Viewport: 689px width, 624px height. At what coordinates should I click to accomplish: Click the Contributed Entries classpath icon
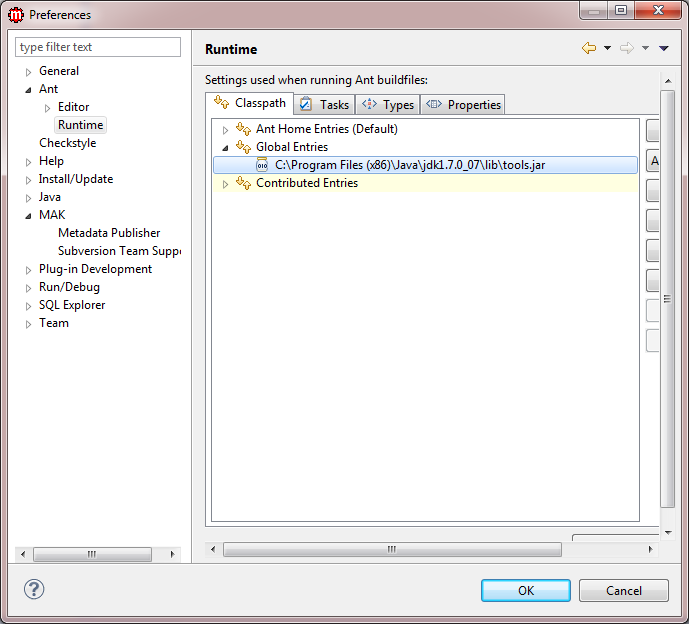point(243,183)
